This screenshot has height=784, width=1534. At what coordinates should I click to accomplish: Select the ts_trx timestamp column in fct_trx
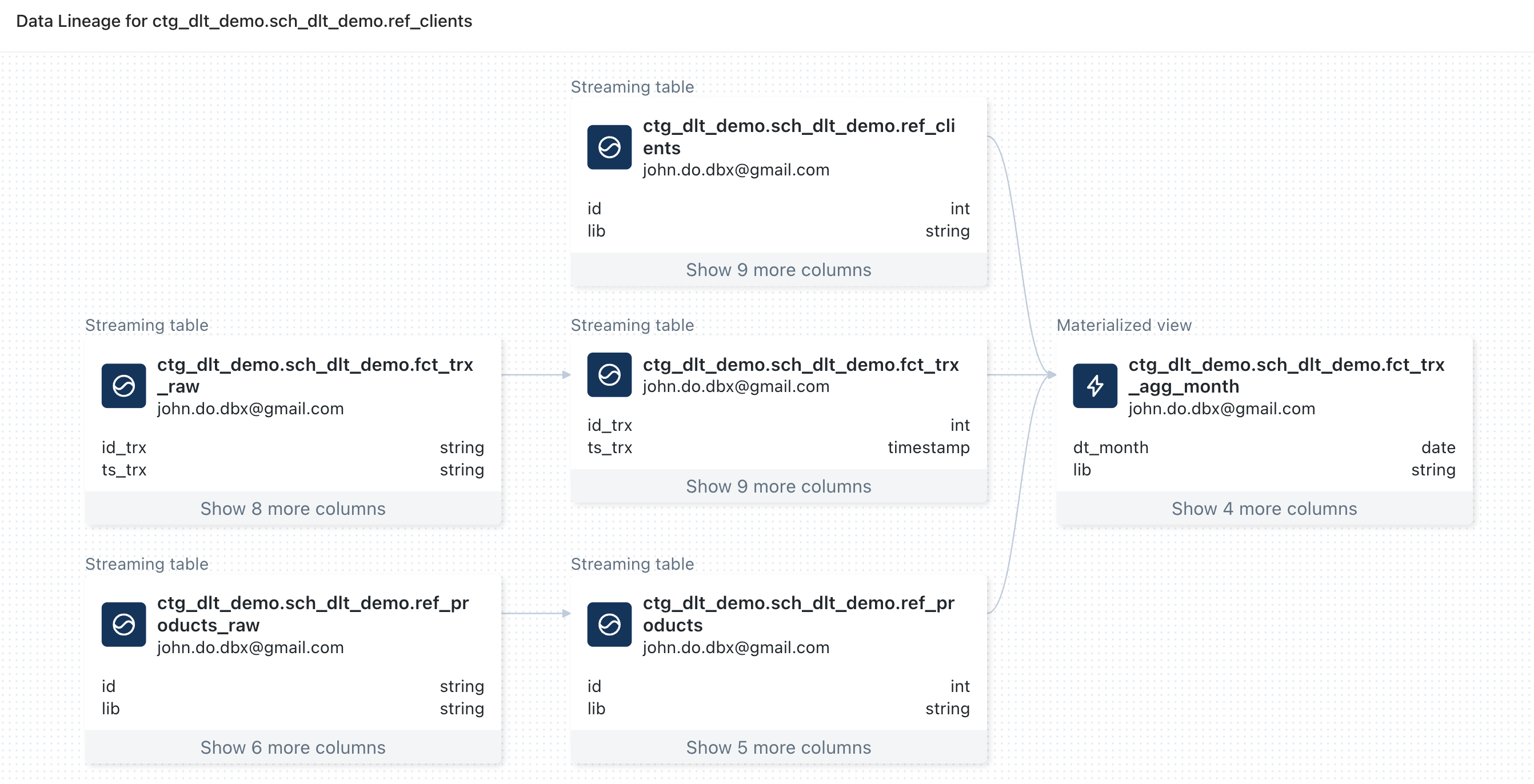(778, 447)
